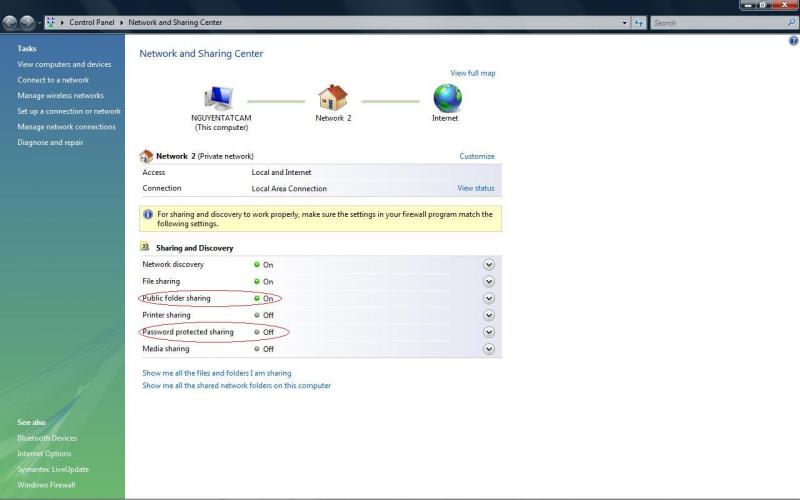Click the blue help question mark icon

[x=793, y=41]
